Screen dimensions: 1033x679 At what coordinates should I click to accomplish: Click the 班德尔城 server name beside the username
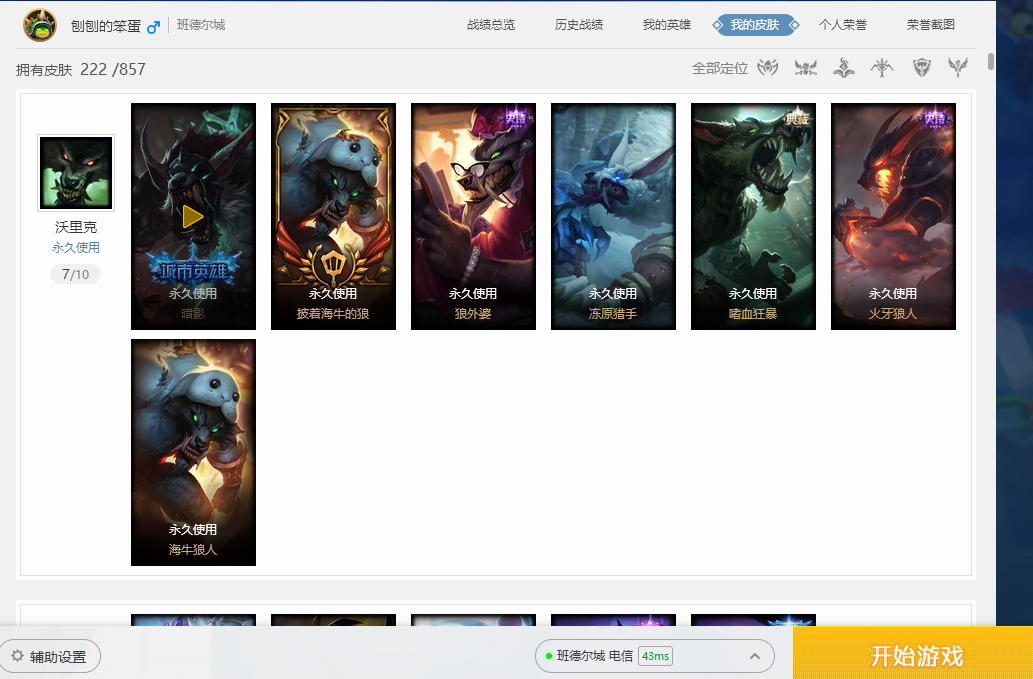click(201, 25)
